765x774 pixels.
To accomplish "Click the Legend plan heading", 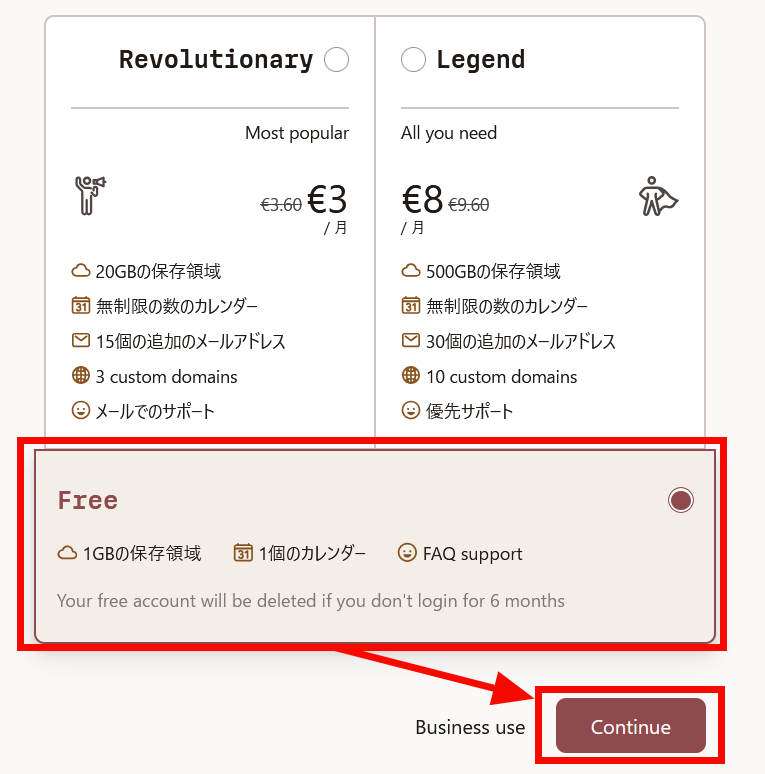I will point(481,60).
